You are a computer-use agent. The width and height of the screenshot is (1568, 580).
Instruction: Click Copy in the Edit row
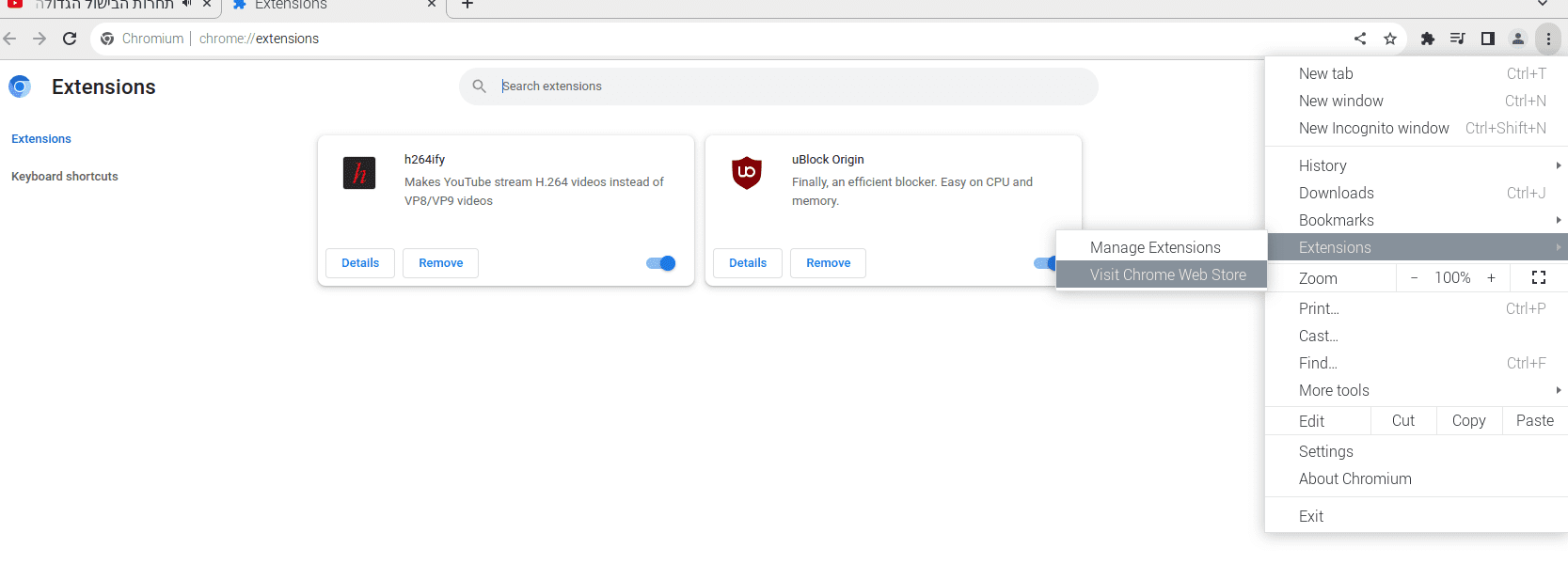tap(1469, 420)
